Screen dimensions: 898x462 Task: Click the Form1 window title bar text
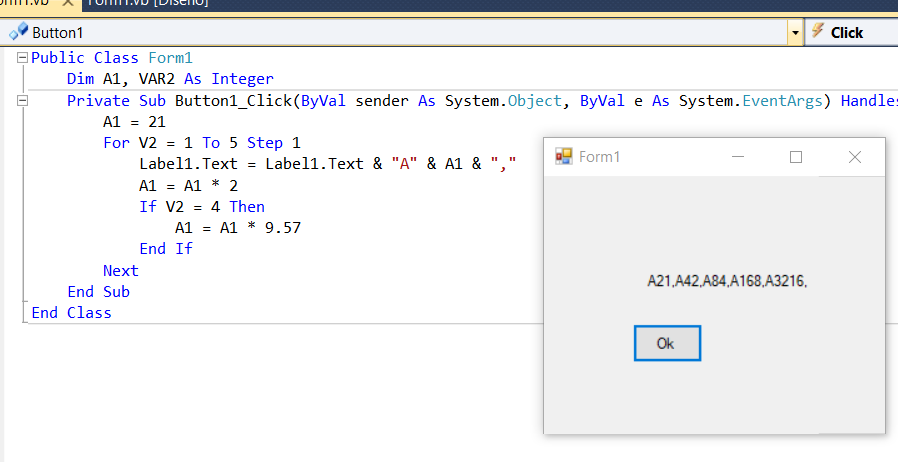click(600, 157)
